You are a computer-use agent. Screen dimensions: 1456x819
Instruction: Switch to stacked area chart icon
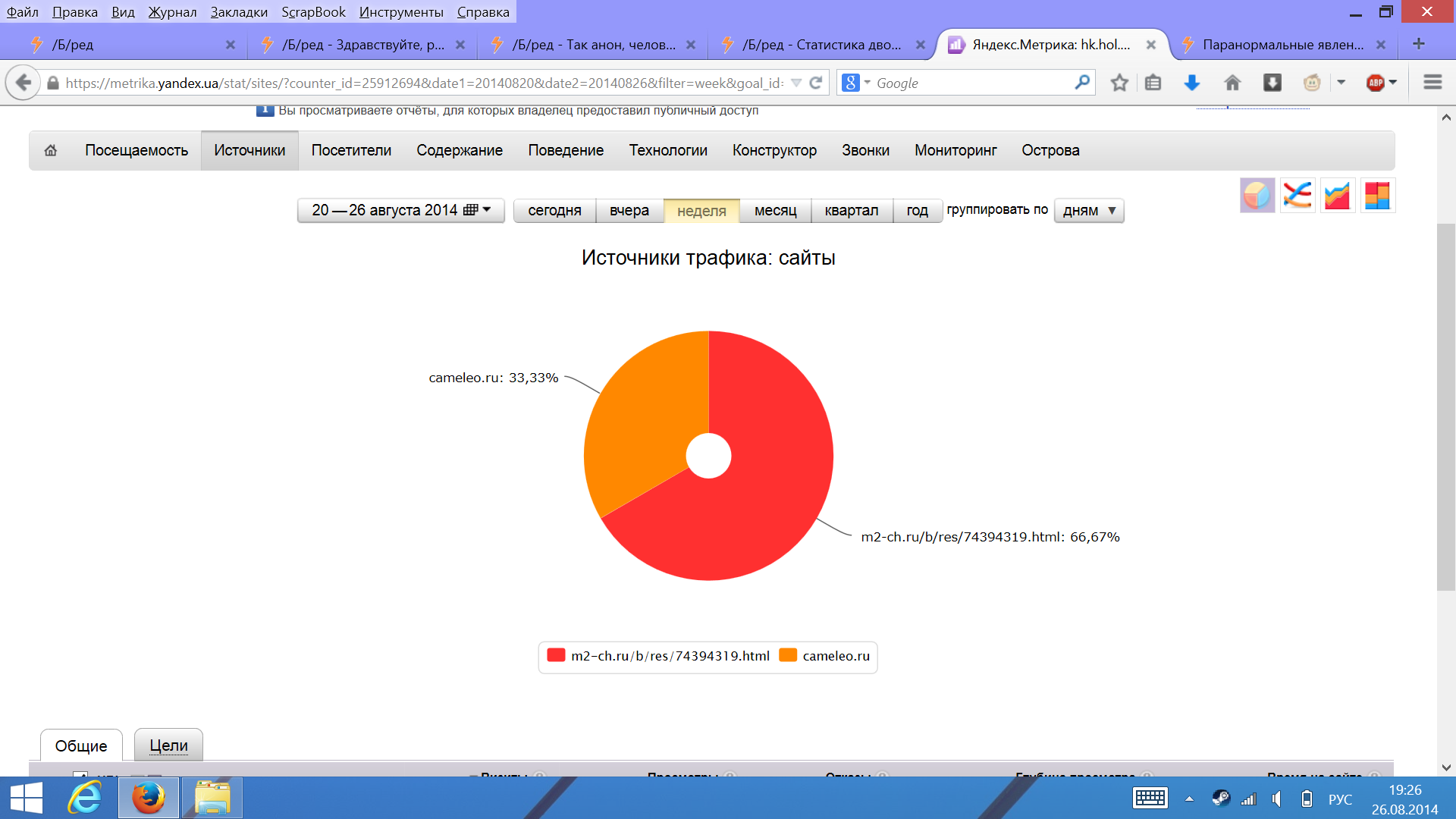pyautogui.click(x=1337, y=196)
